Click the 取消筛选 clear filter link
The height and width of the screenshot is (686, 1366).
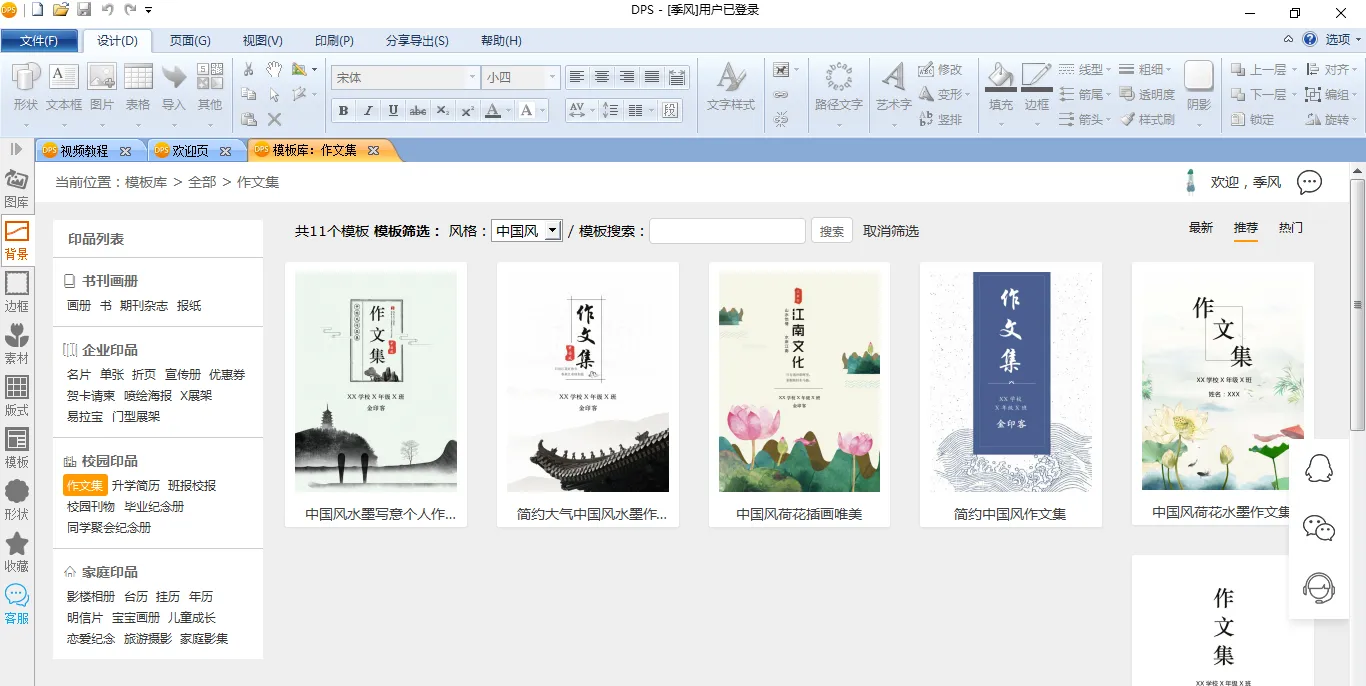coord(890,231)
